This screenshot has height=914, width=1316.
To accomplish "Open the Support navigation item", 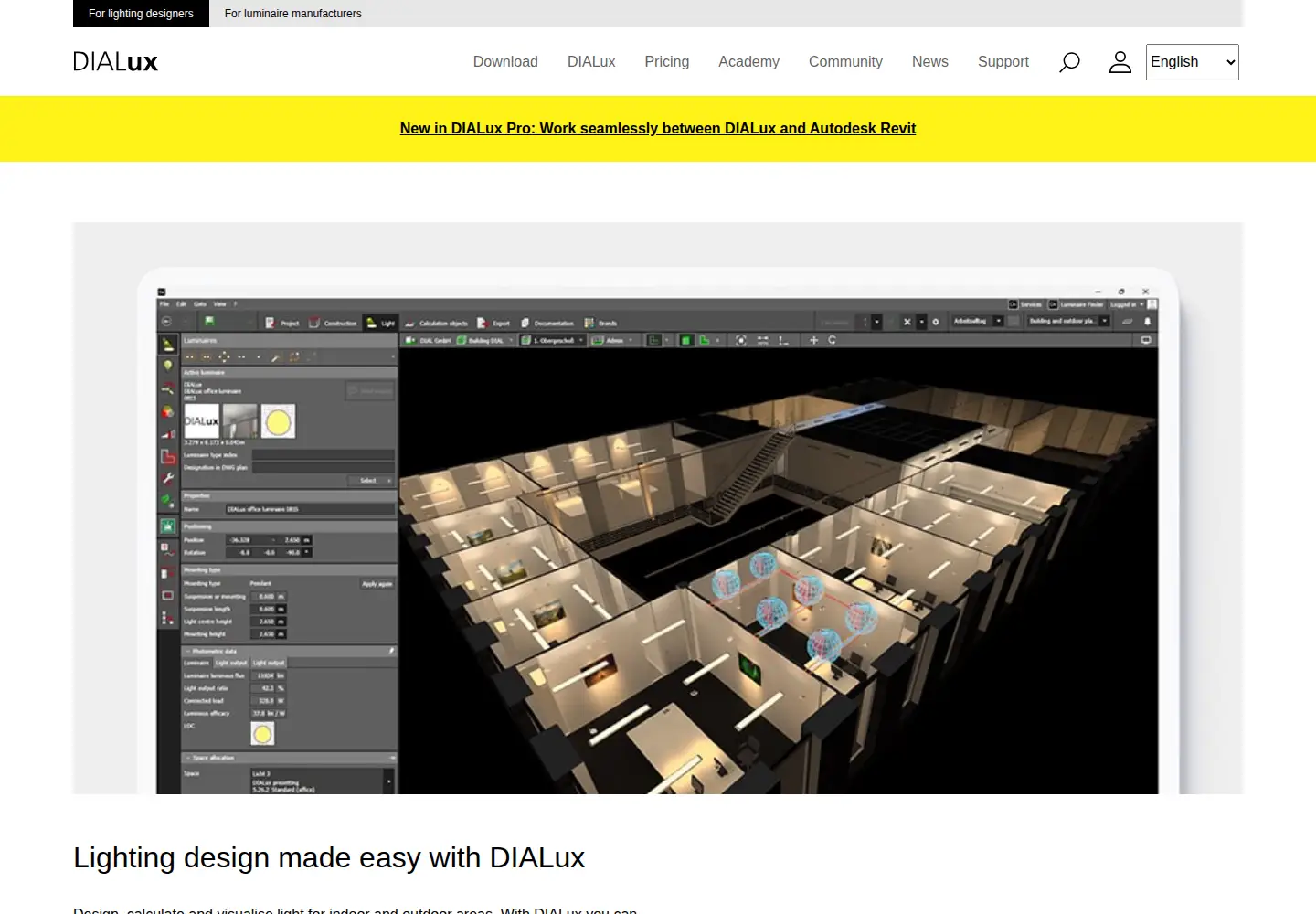I will pyautogui.click(x=1003, y=62).
